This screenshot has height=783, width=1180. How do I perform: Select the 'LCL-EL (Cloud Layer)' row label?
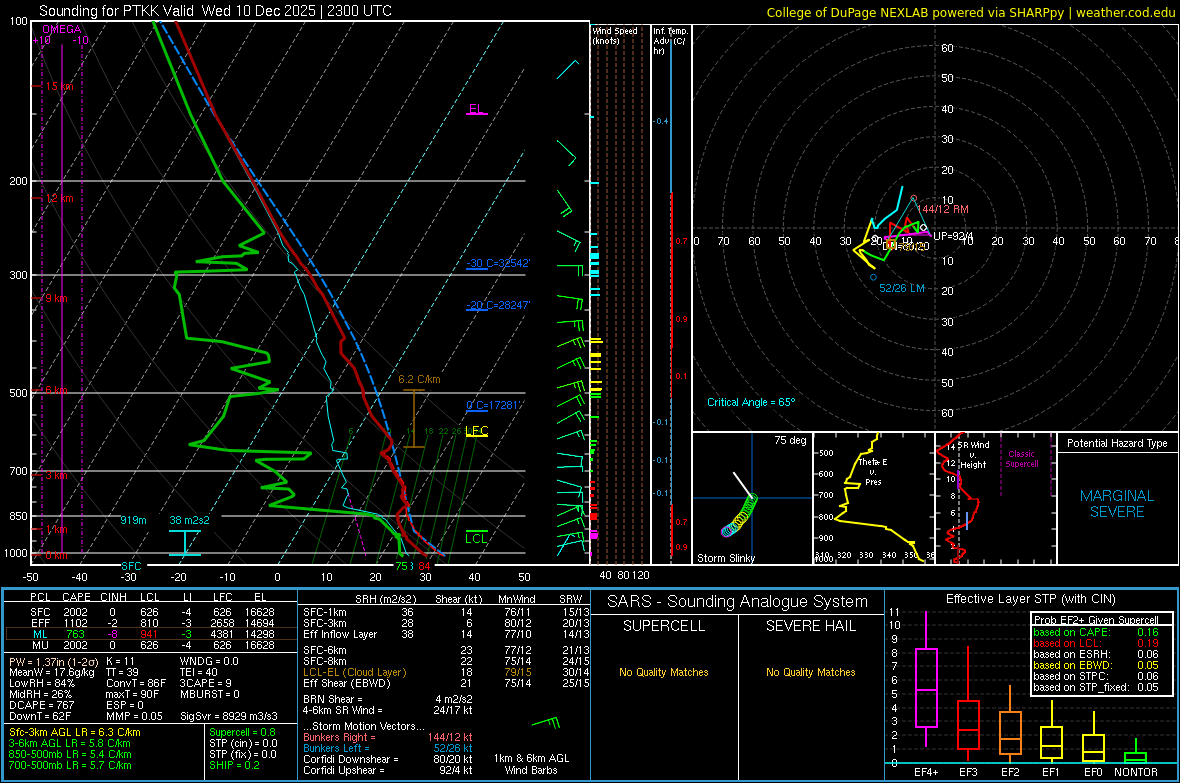point(354,672)
